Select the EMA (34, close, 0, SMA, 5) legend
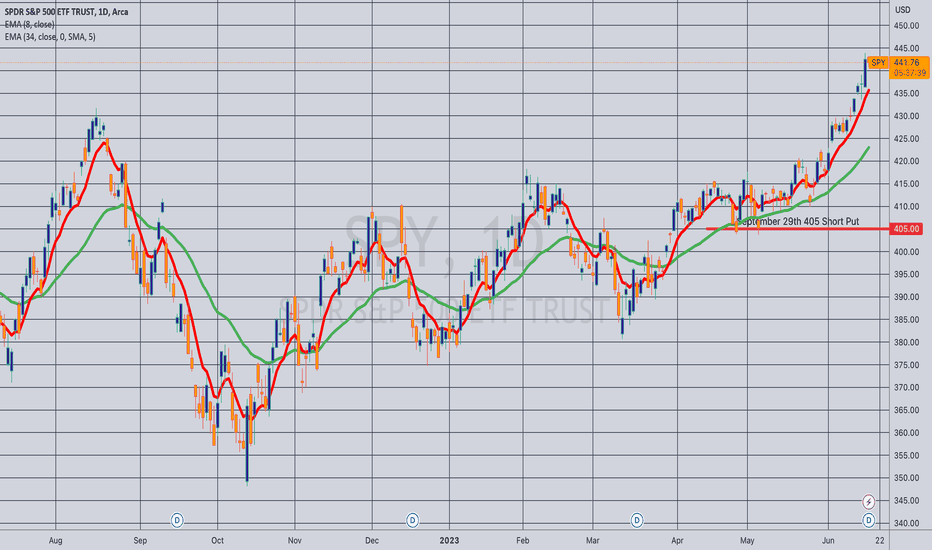Screen dimensions: 932x550 pyautogui.click(x=50, y=37)
